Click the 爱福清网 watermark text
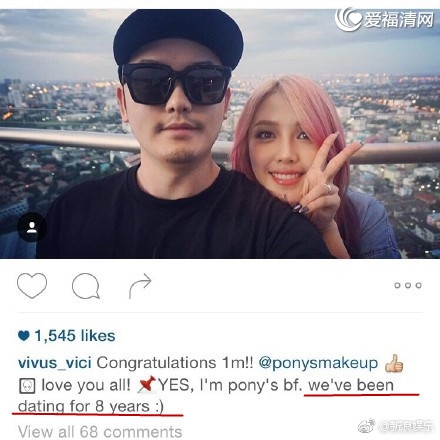440x440 pixels. 399,20
